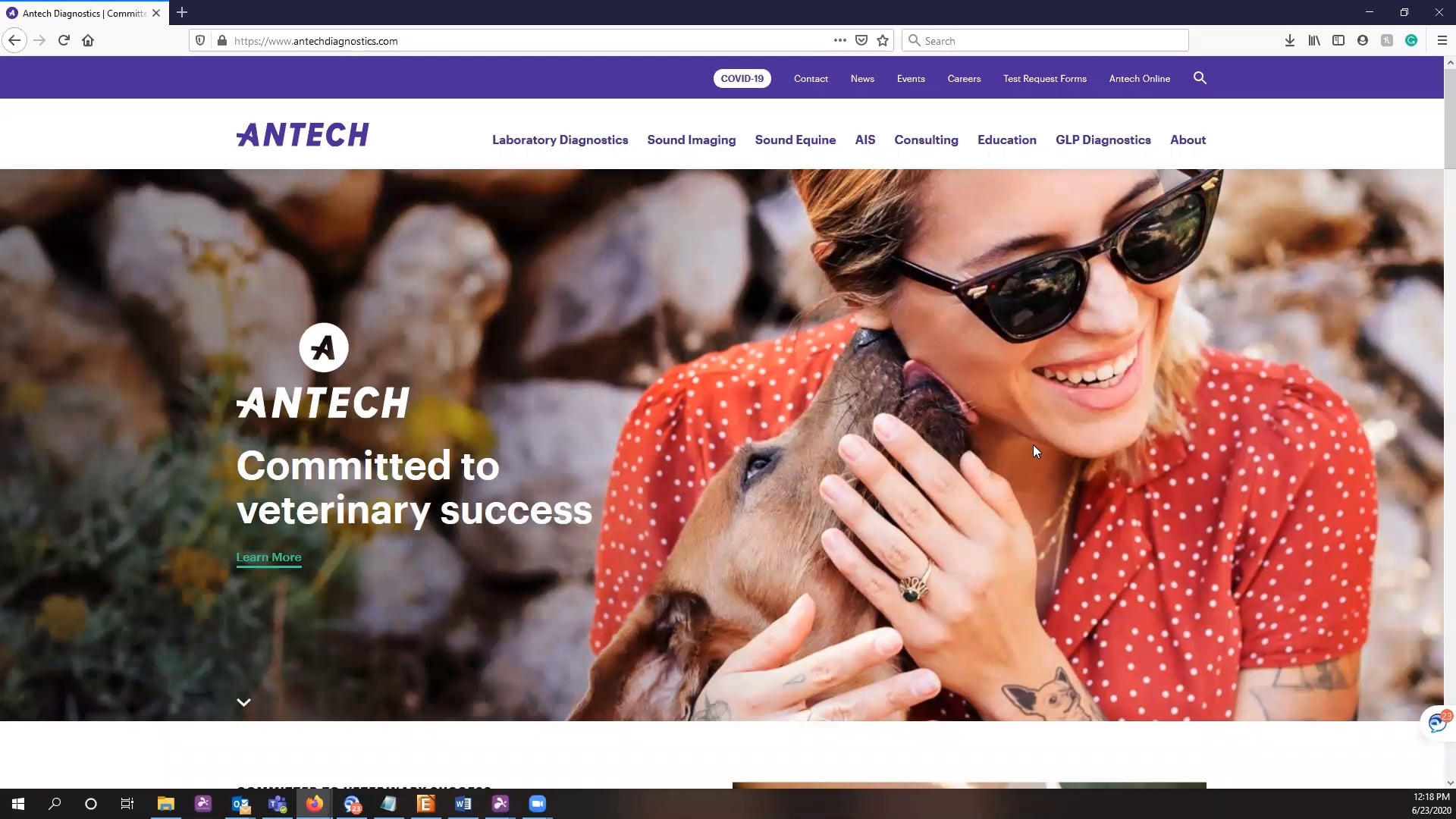
Task: Open the chat bubble widget
Action: [1437, 723]
